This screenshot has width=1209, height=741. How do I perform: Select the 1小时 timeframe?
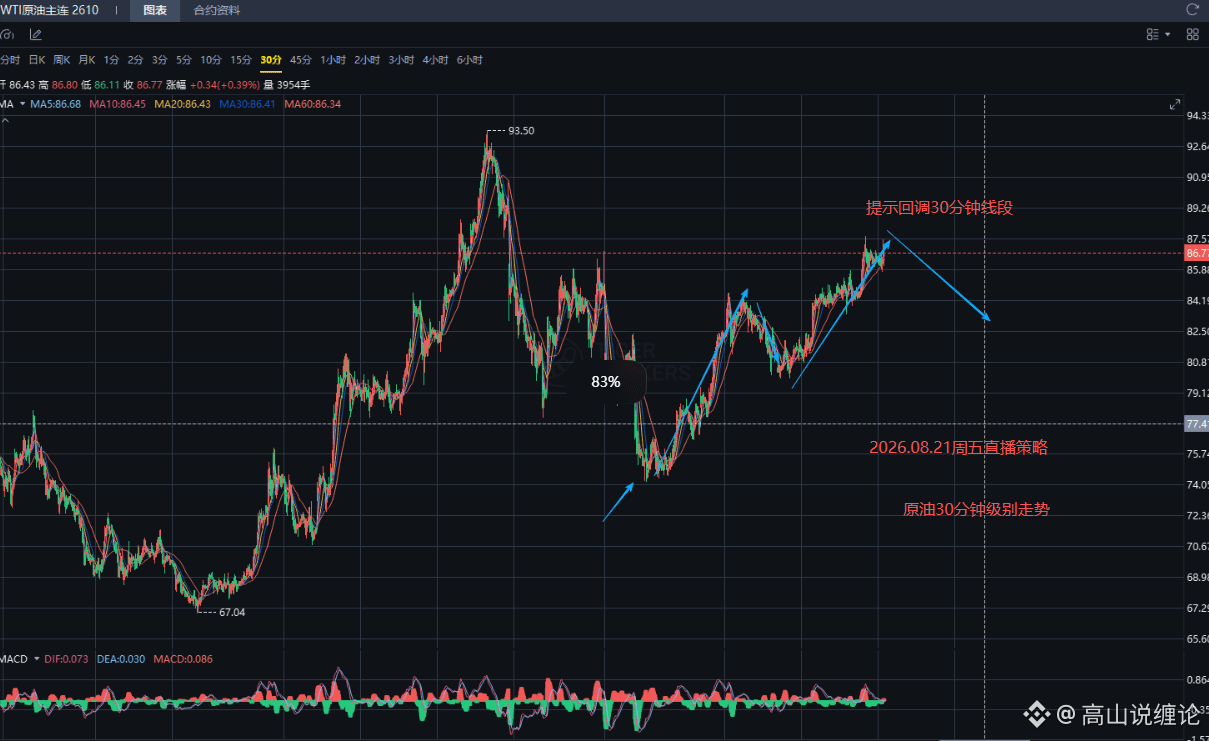click(x=333, y=60)
